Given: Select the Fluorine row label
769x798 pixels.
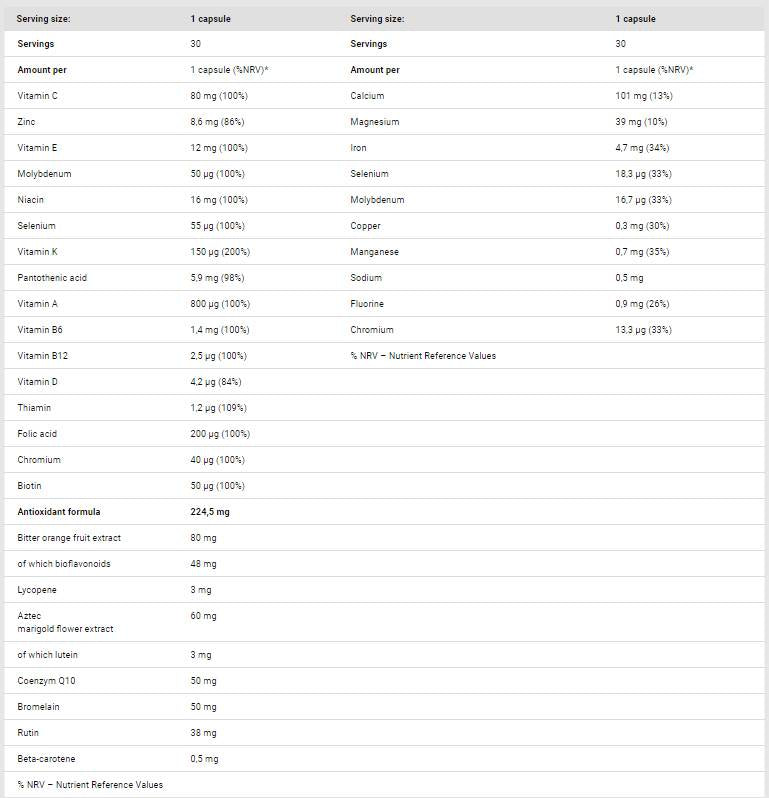Looking at the screenshot, I should pyautogui.click(x=367, y=304).
